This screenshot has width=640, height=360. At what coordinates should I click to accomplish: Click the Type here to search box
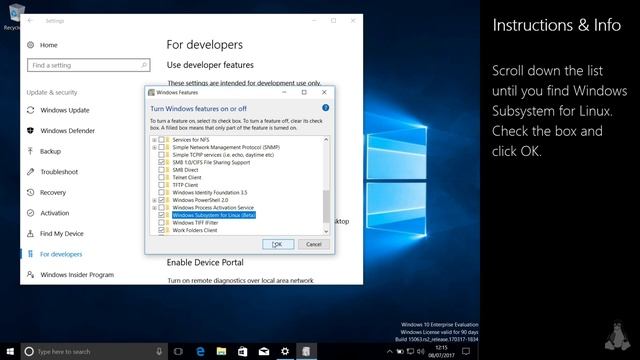(94, 351)
